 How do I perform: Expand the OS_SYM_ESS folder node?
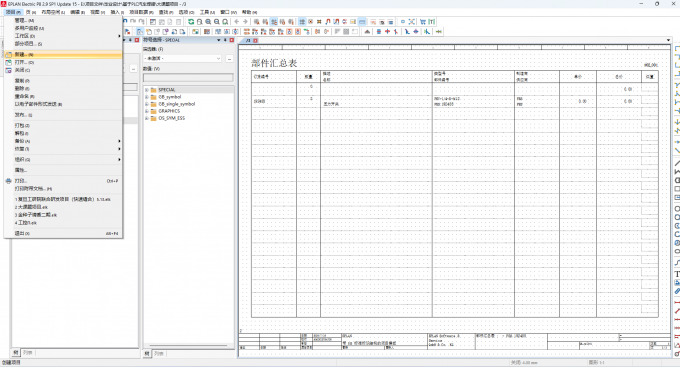tap(147, 118)
